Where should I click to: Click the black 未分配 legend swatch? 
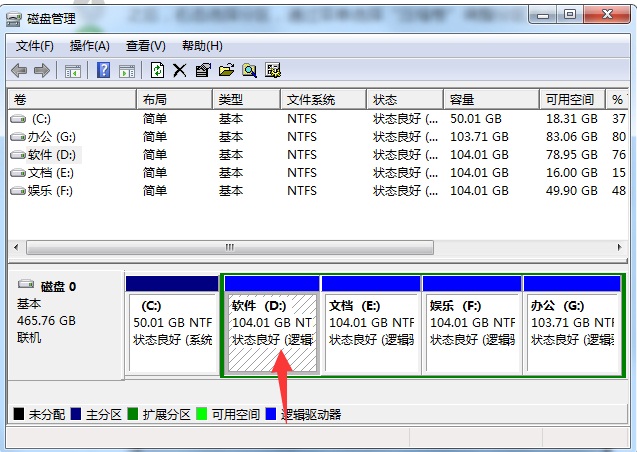point(19,414)
